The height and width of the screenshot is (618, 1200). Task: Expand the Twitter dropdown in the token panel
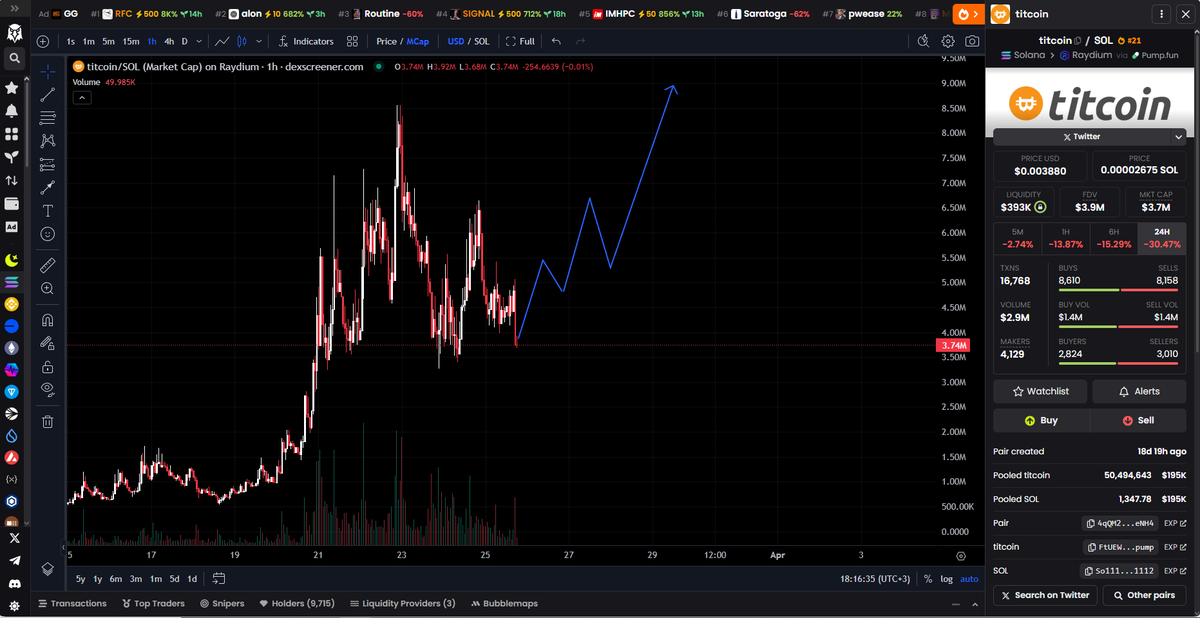click(1178, 136)
